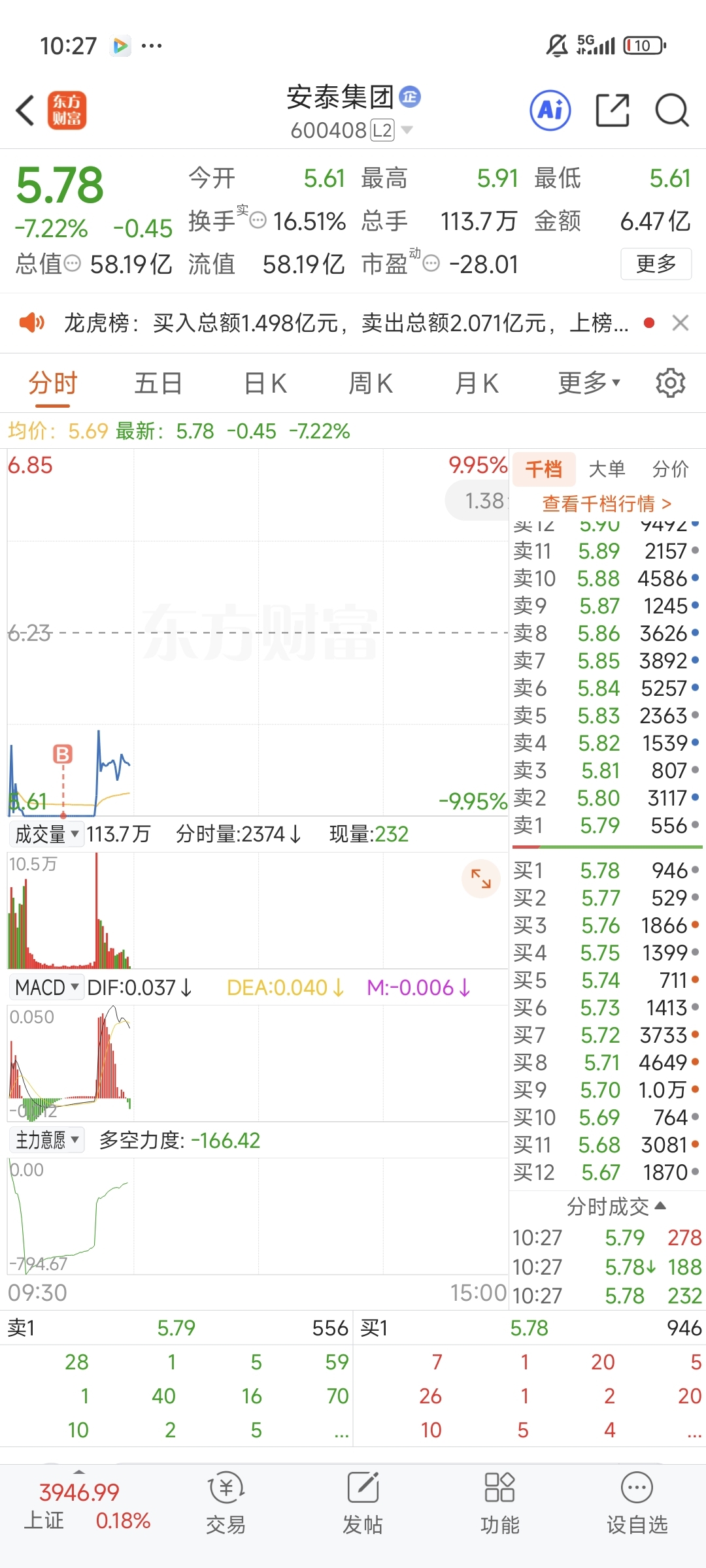Tap the 更多 button in quote summary
This screenshot has height=1568, width=706.
pos(656,264)
